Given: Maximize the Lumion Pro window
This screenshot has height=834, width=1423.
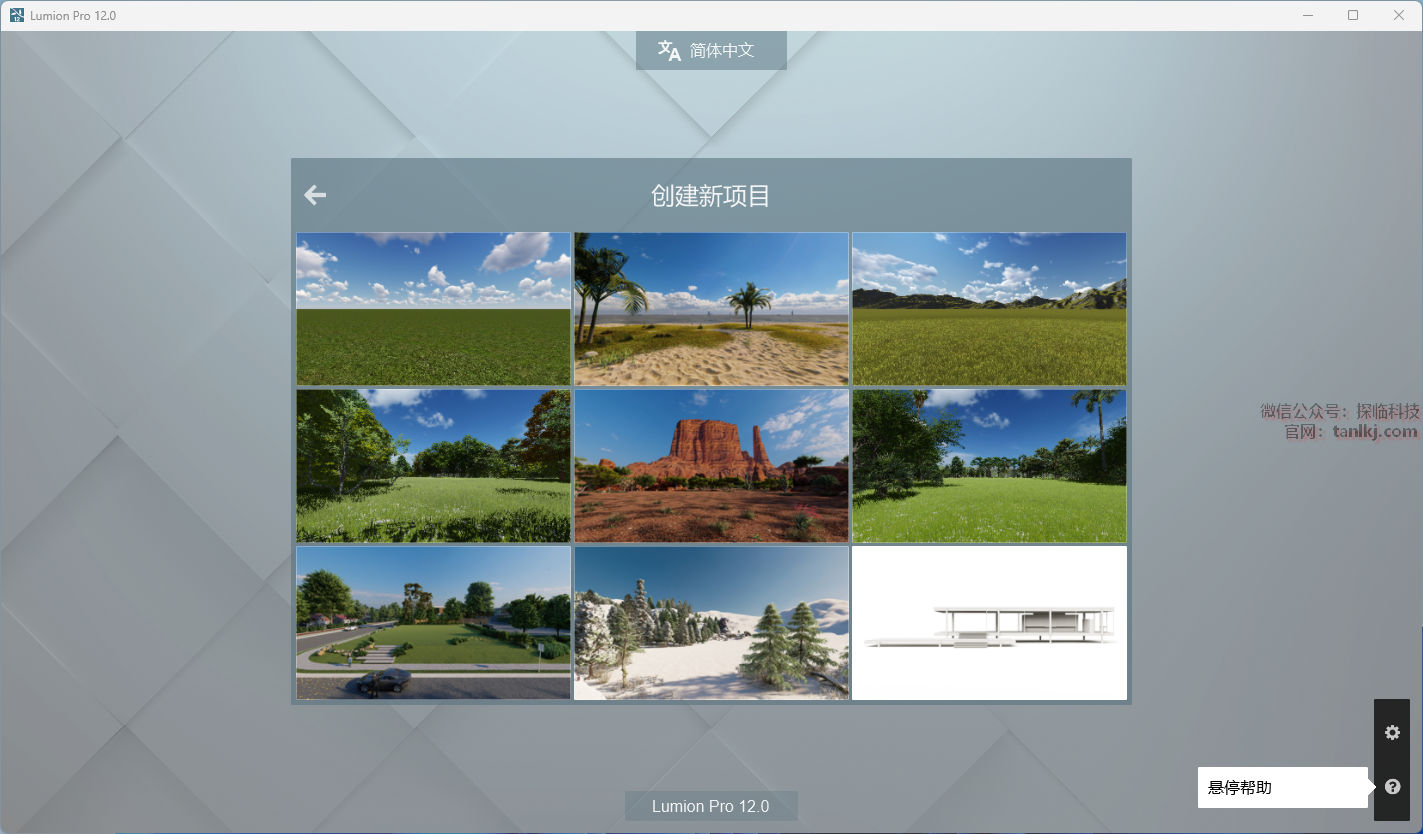Looking at the screenshot, I should 1353,15.
